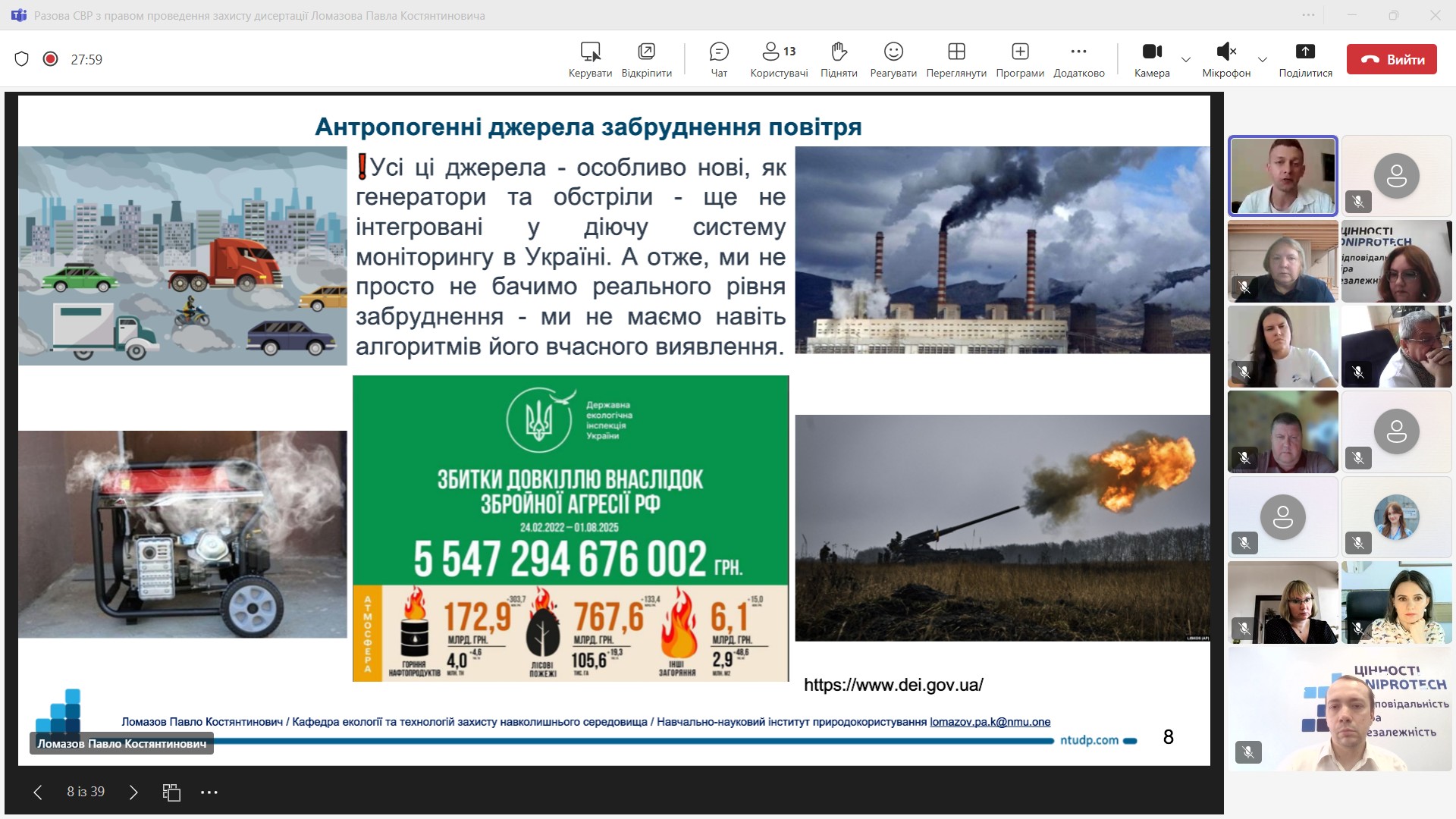Open the Переглянути view menu

click(955, 59)
